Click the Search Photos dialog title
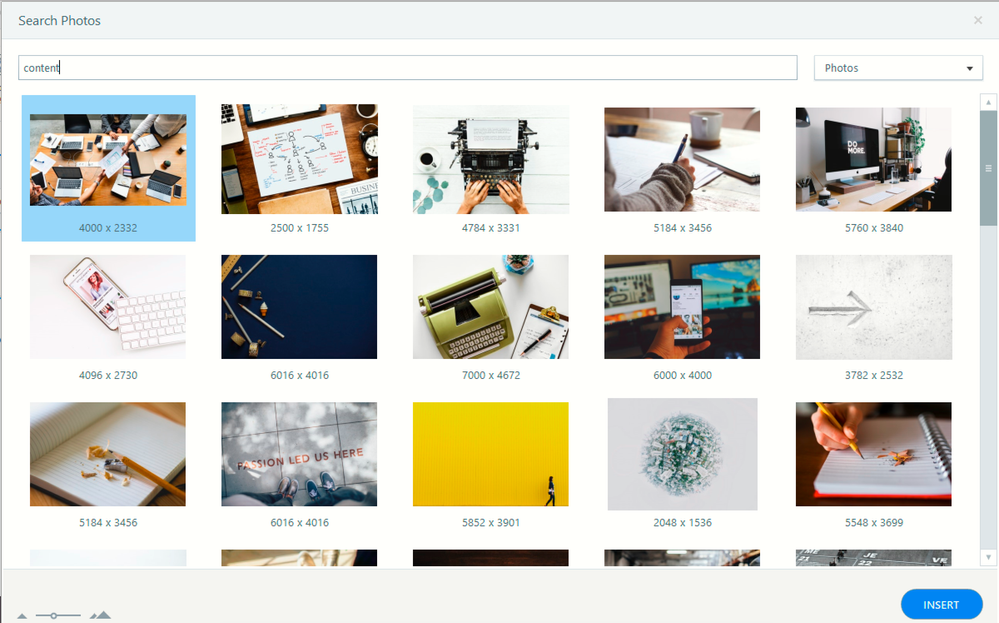 59,20
